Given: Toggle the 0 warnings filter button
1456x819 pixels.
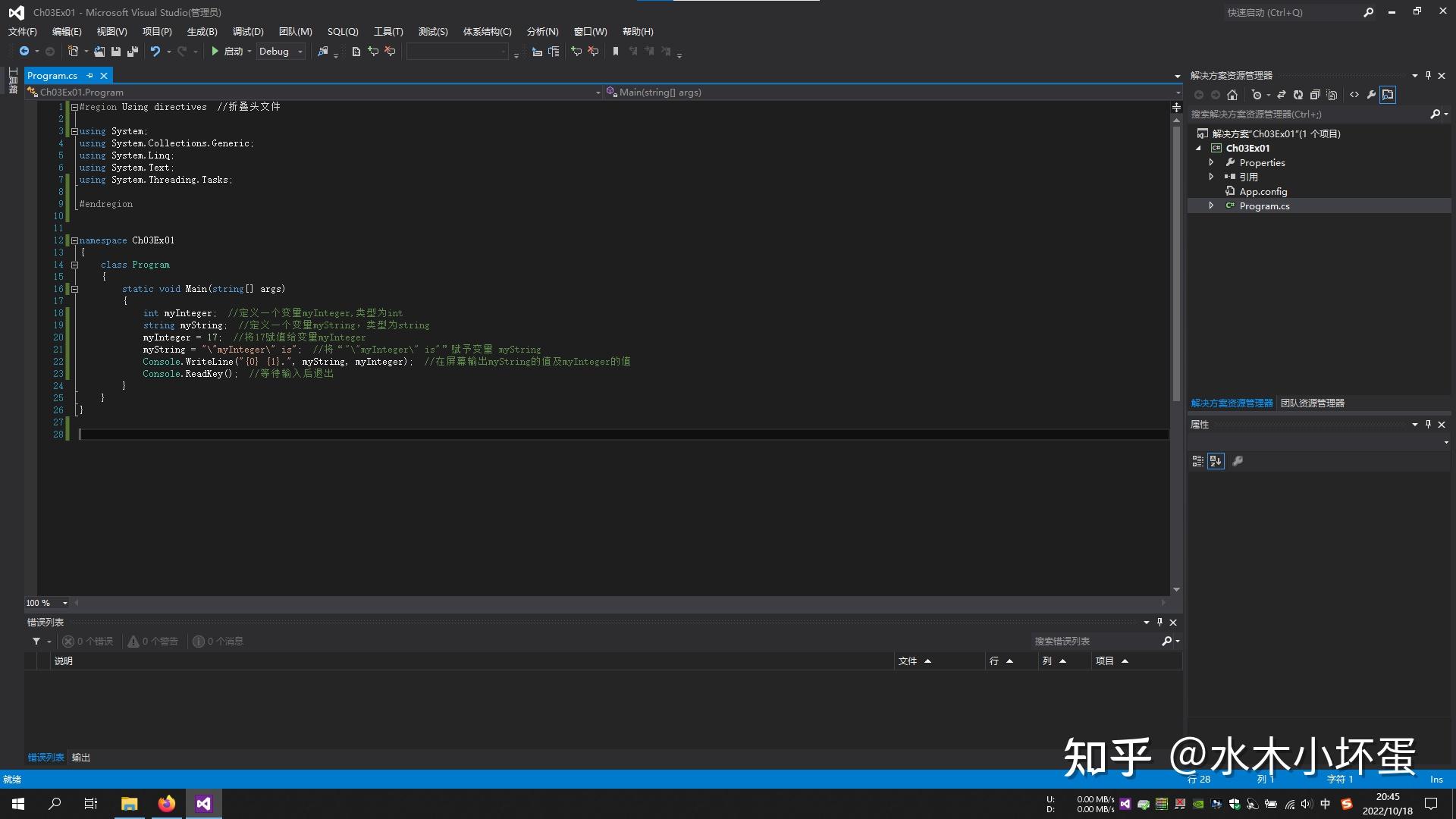Looking at the screenshot, I should pos(153,642).
